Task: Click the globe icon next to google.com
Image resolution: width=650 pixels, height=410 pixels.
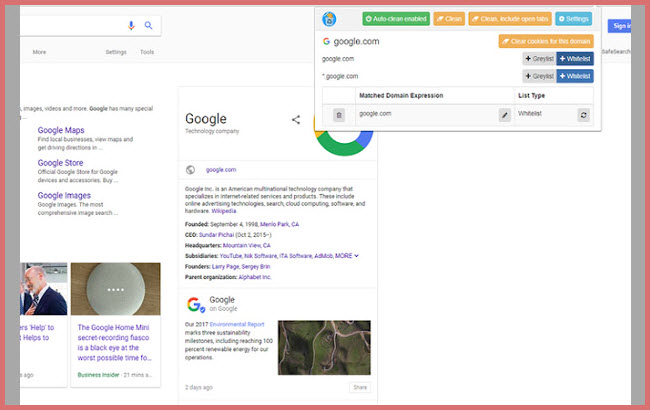Action: 191,170
